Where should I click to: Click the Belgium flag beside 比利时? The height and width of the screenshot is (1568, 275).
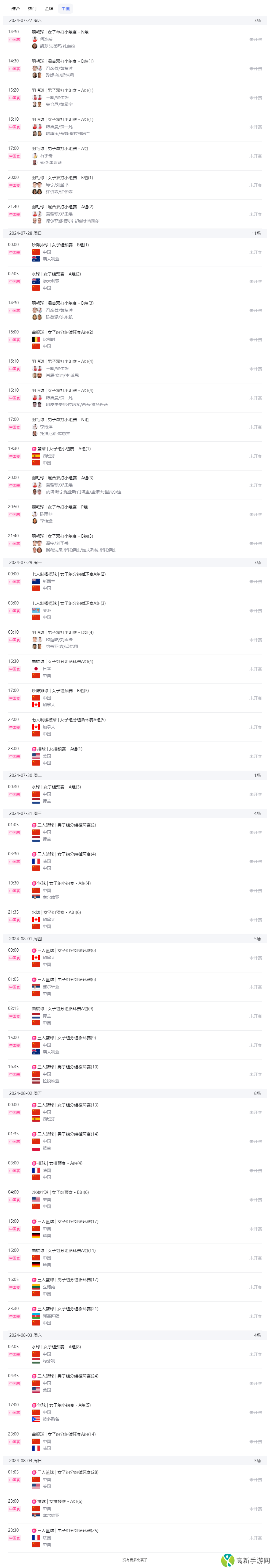36,340
